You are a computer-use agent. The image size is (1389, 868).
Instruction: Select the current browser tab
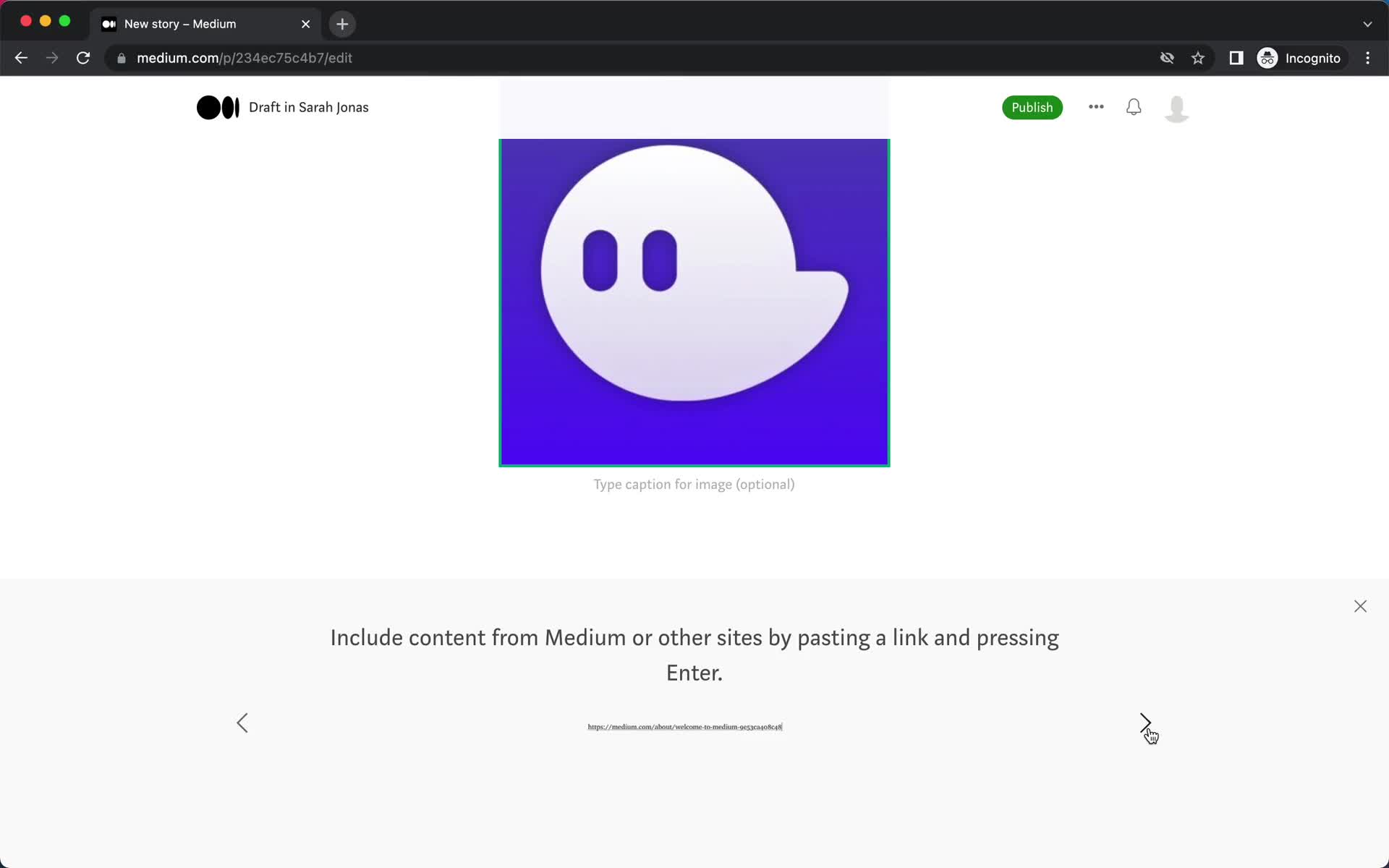click(206, 24)
